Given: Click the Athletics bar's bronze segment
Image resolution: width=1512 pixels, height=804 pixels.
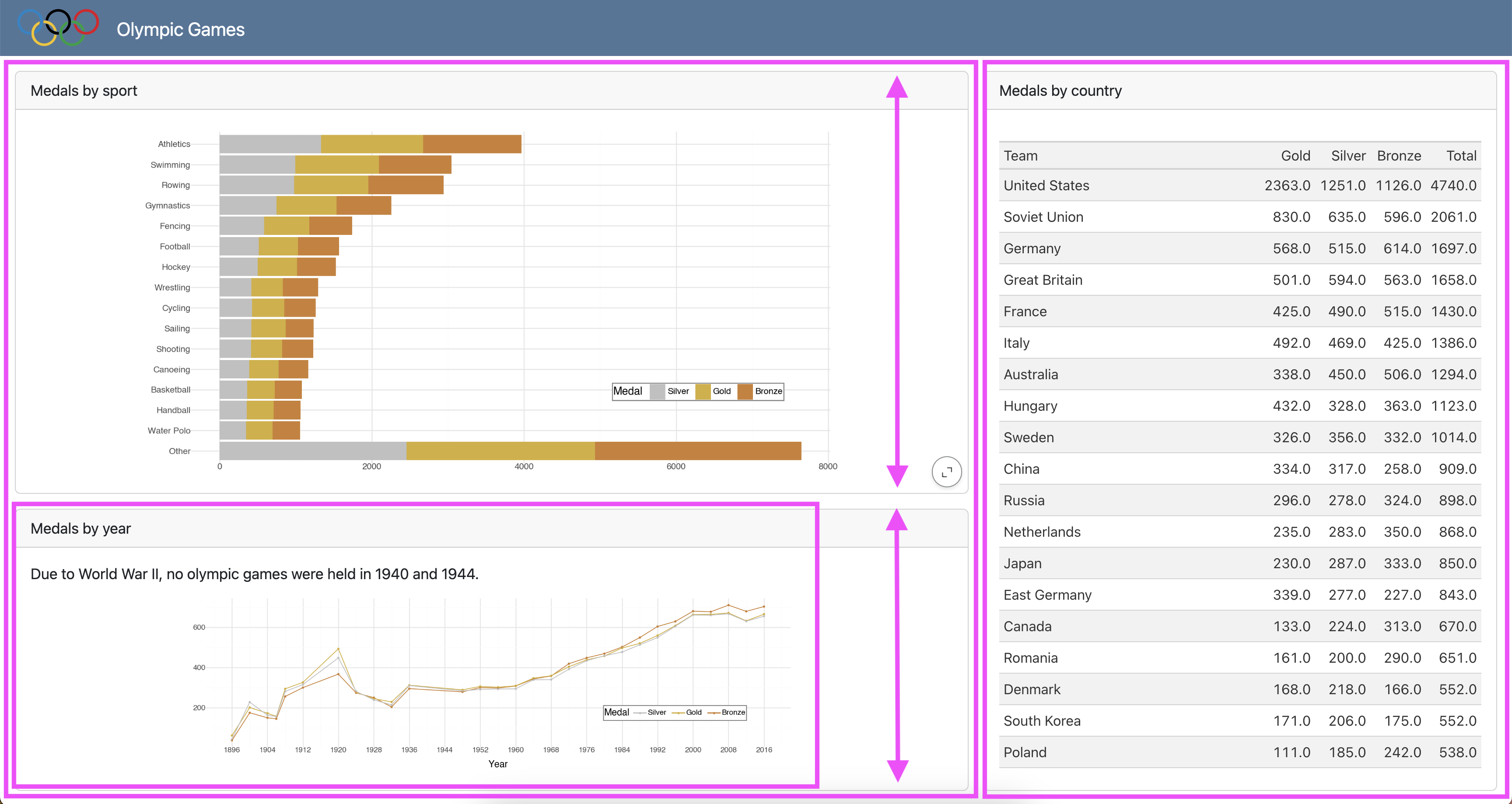Looking at the screenshot, I should click(x=472, y=144).
